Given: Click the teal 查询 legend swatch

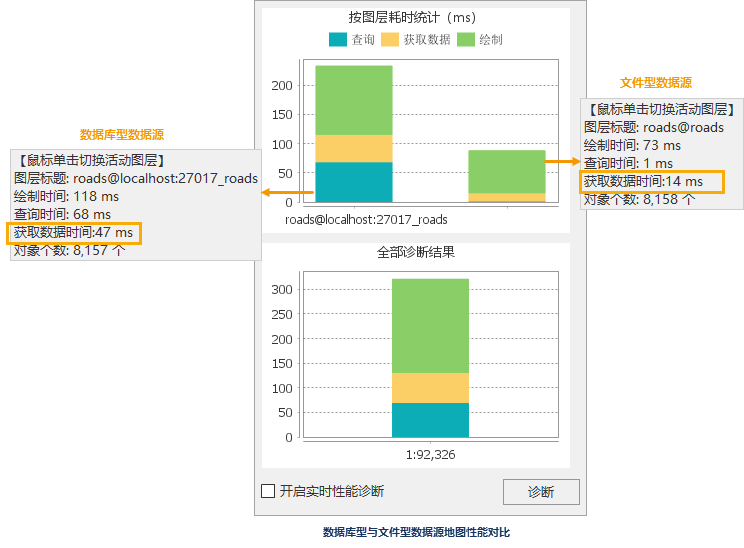Looking at the screenshot, I should click(337, 40).
